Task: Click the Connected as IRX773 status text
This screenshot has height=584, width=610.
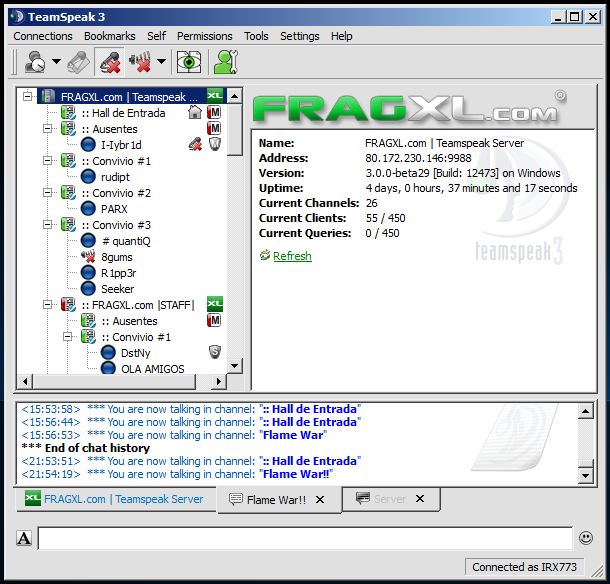Action: pyautogui.click(x=524, y=567)
